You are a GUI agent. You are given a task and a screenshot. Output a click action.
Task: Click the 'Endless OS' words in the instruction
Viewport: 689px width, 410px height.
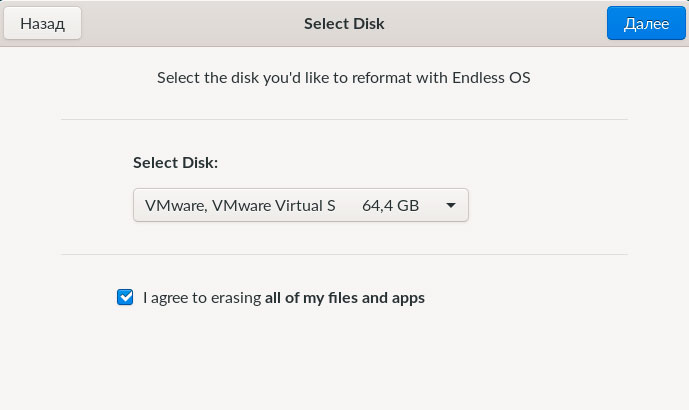(x=490, y=77)
